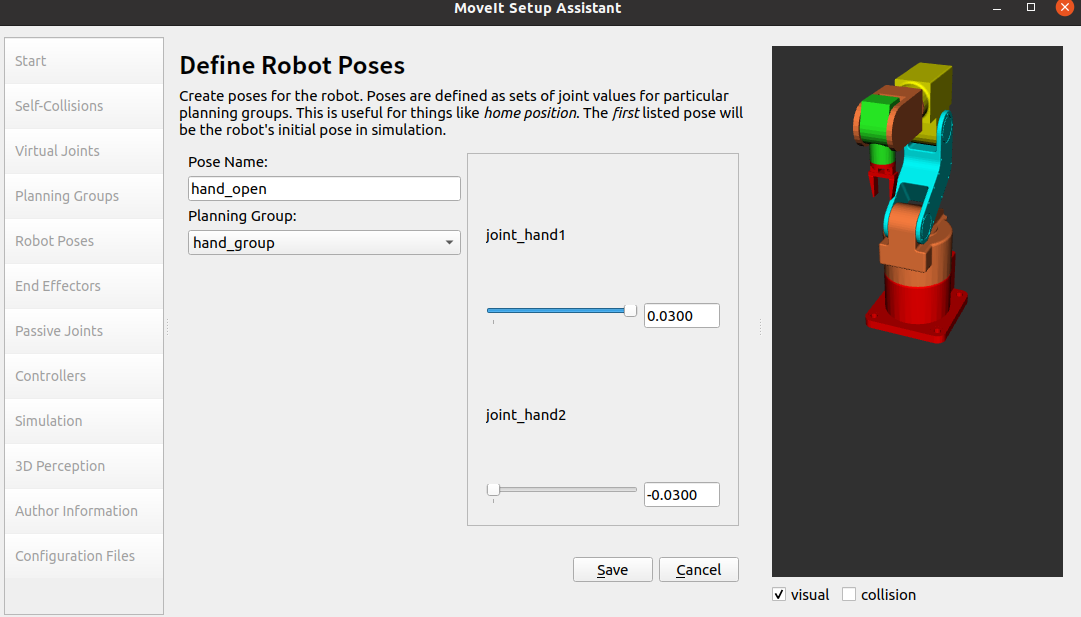Click the Save button
Image resolution: width=1081 pixels, height=617 pixels.
point(612,570)
